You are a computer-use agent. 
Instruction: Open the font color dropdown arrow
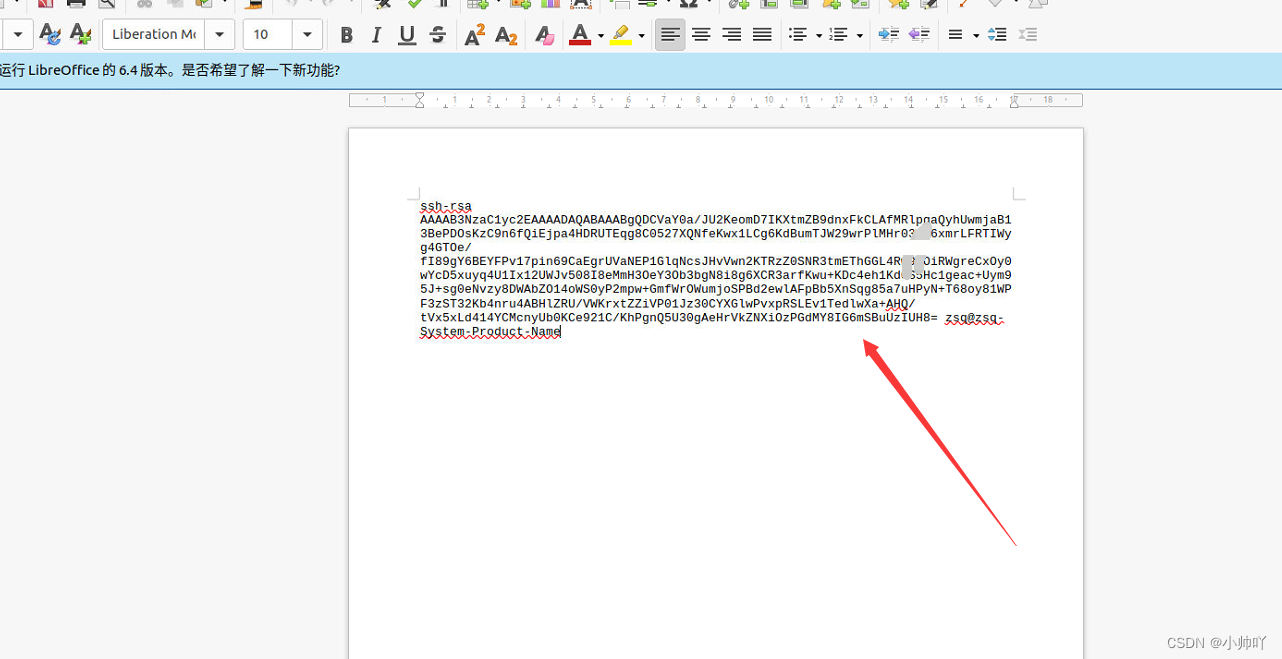601,35
